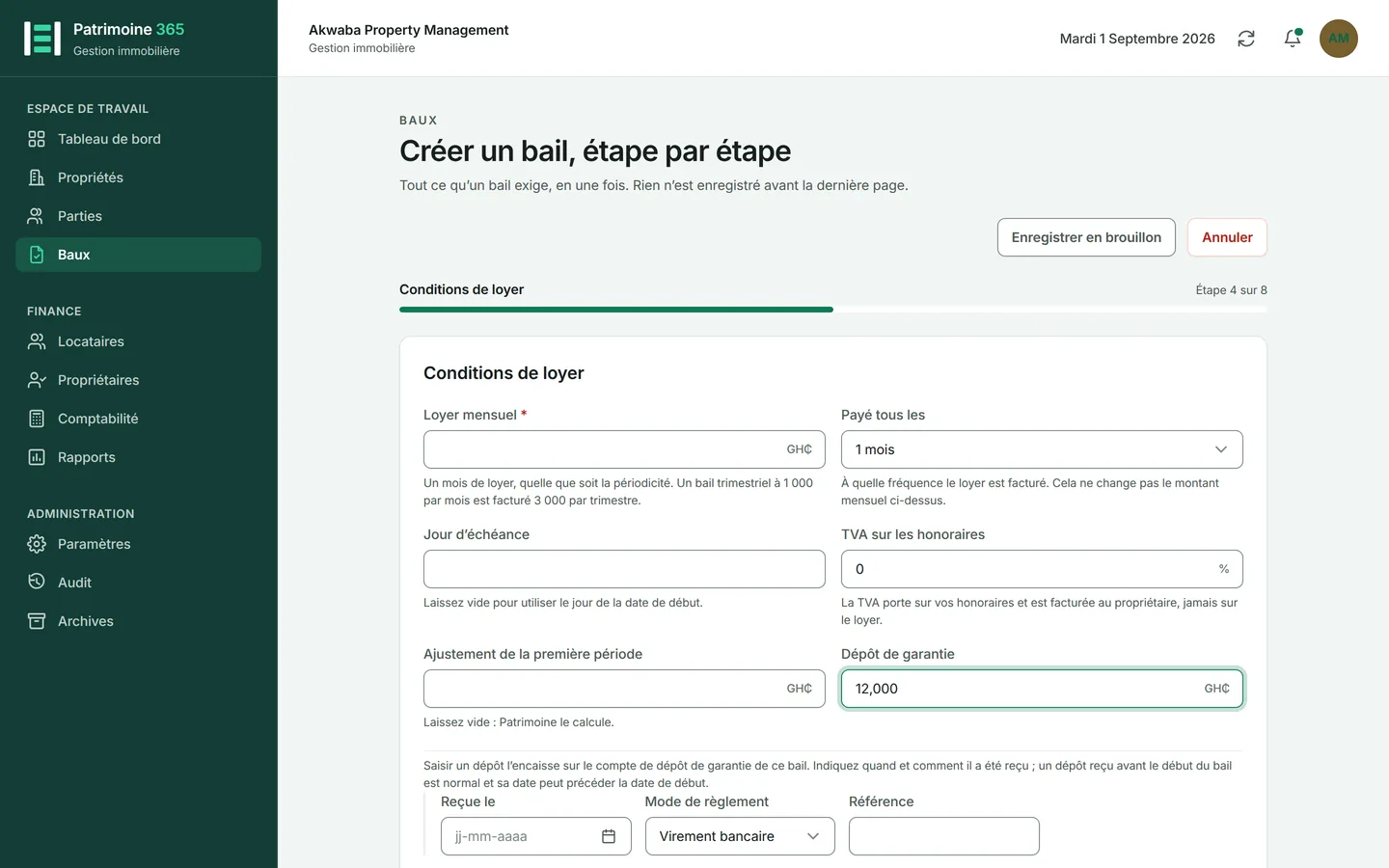Click Laissez vide : Patrimoine le calcule hint
The width and height of the screenshot is (1389, 868).
519,722
